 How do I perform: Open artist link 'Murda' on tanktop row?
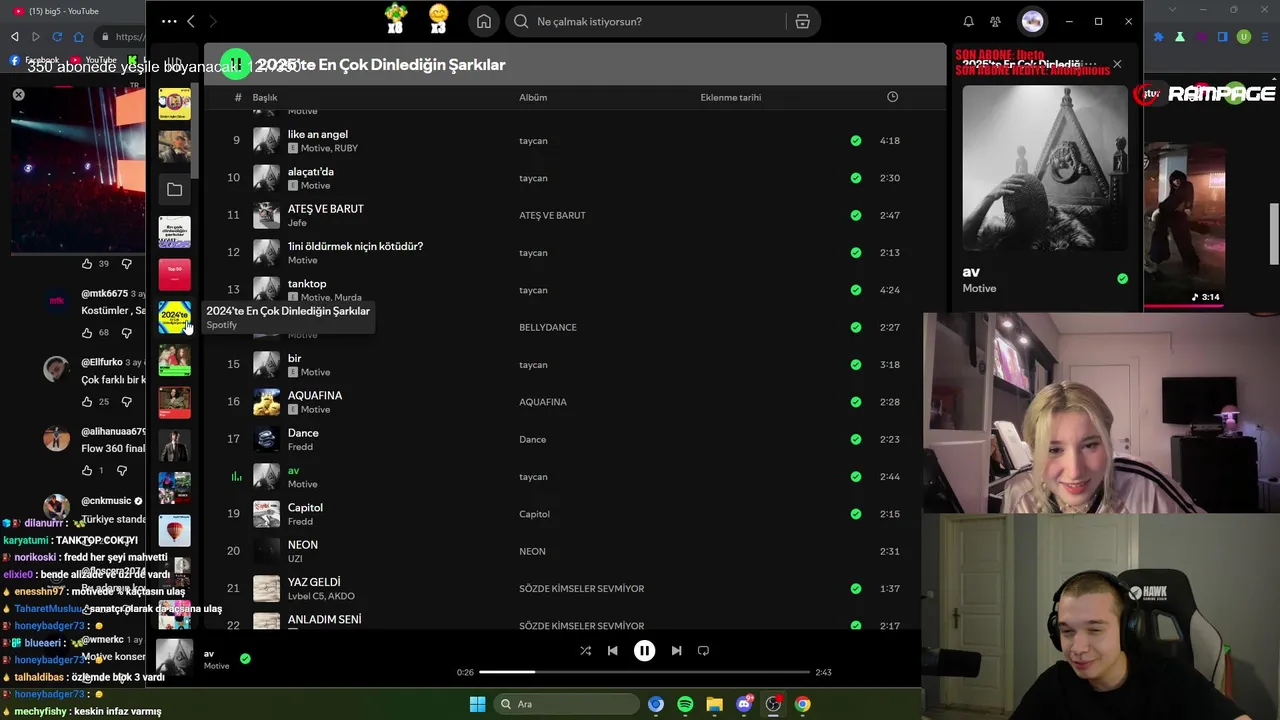tap(348, 298)
